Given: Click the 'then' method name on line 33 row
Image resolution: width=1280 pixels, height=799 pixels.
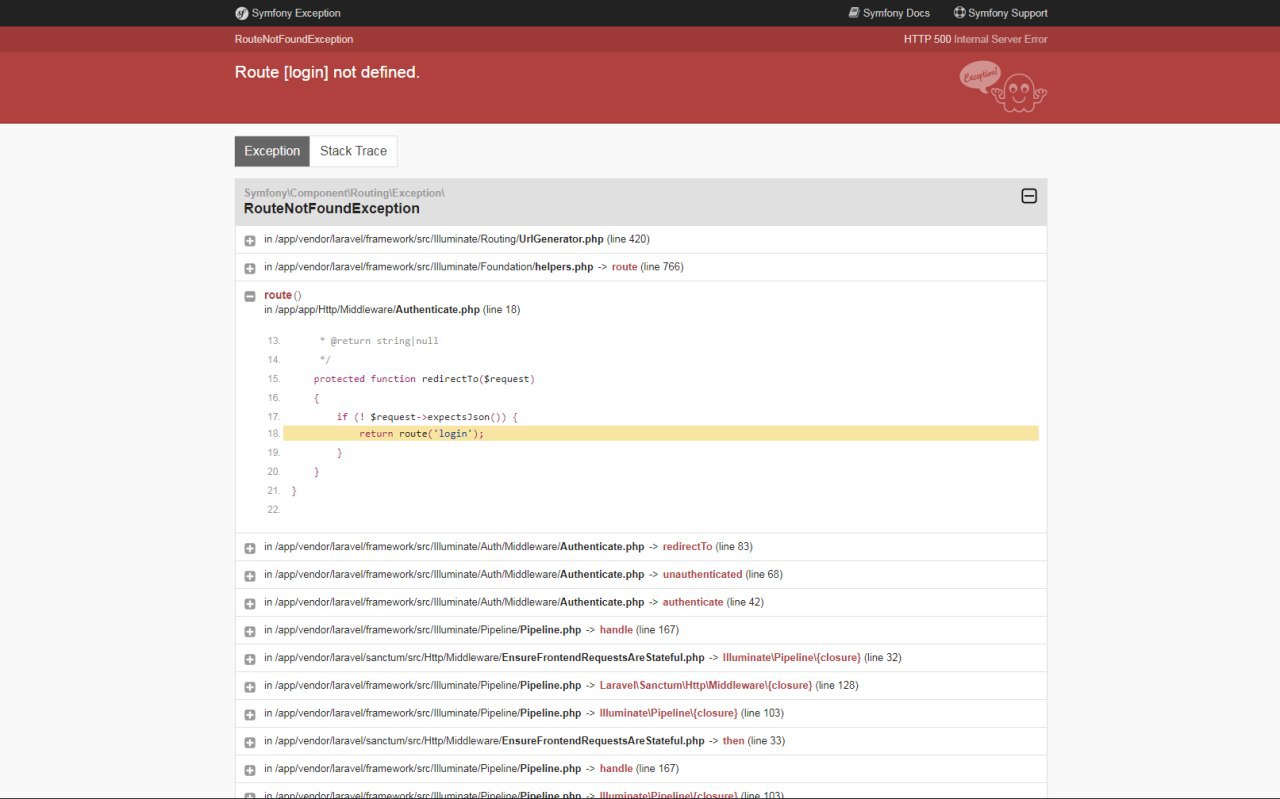Looking at the screenshot, I should pos(734,741).
